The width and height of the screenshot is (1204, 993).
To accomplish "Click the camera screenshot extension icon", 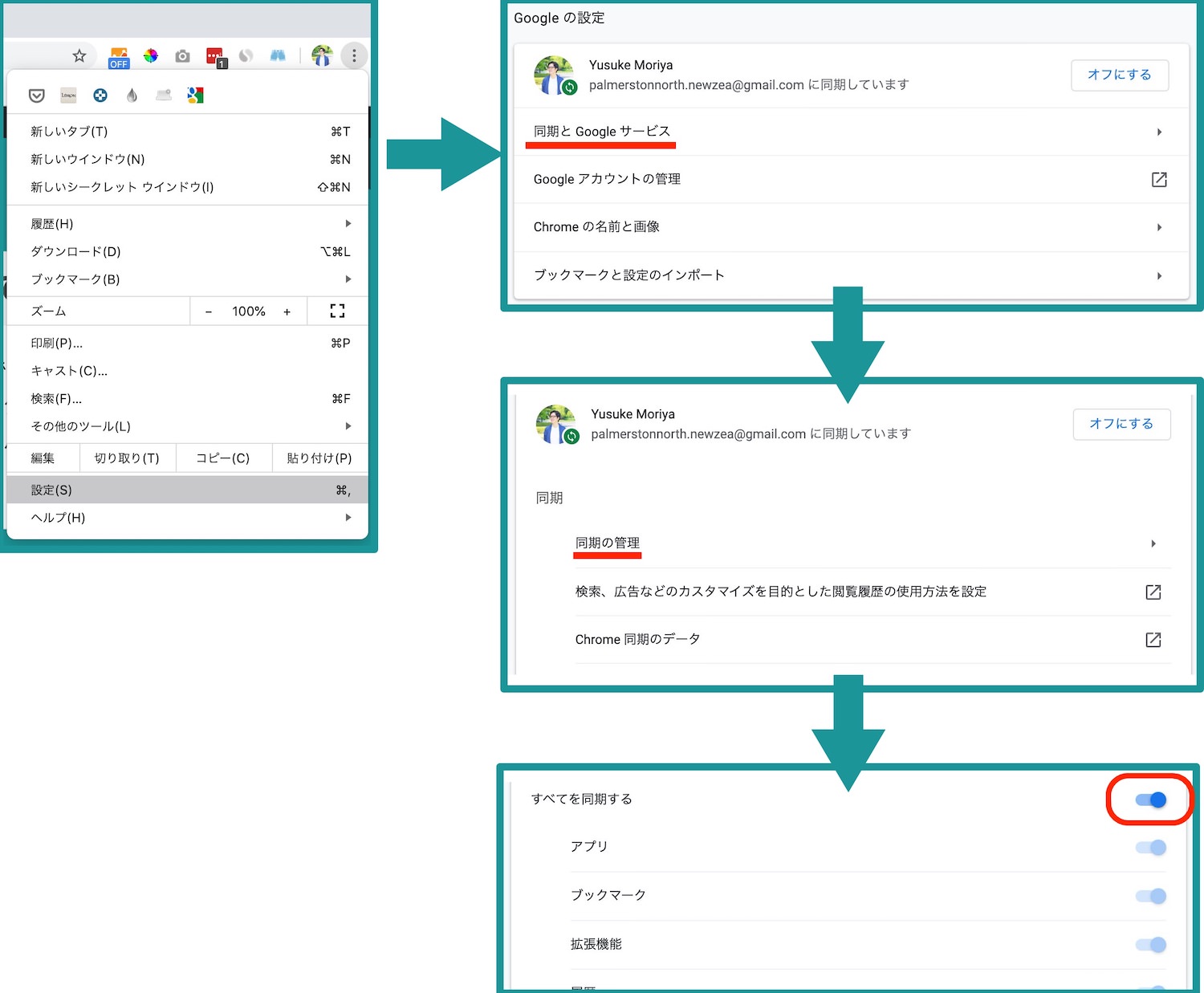I will 183,56.
